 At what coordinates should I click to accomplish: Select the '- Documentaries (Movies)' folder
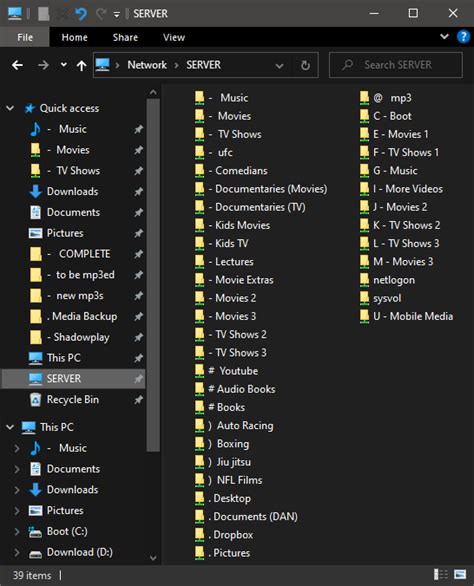[x=261, y=189]
